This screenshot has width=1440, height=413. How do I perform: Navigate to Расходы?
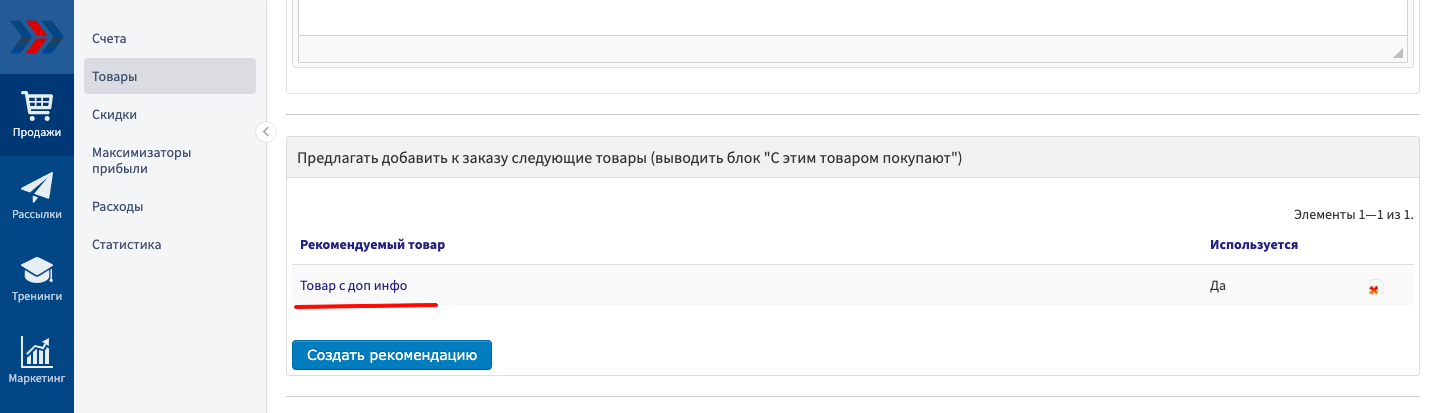117,206
